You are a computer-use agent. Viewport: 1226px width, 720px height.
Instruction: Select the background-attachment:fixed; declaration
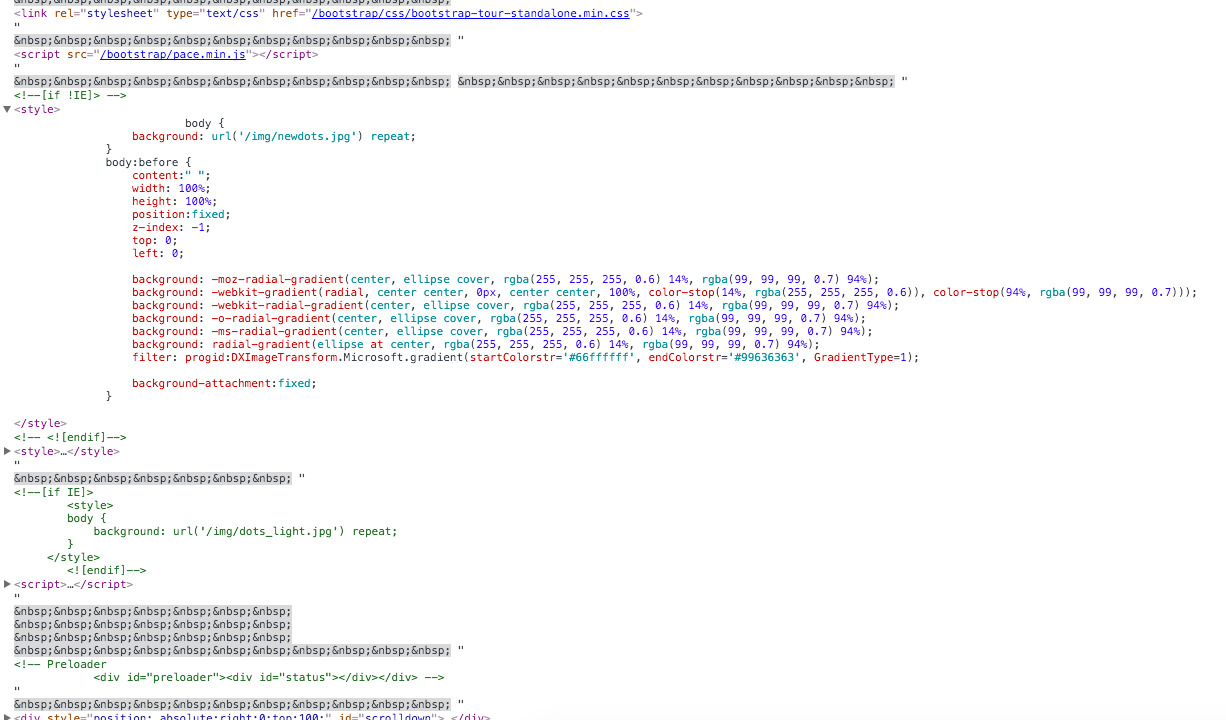(224, 383)
